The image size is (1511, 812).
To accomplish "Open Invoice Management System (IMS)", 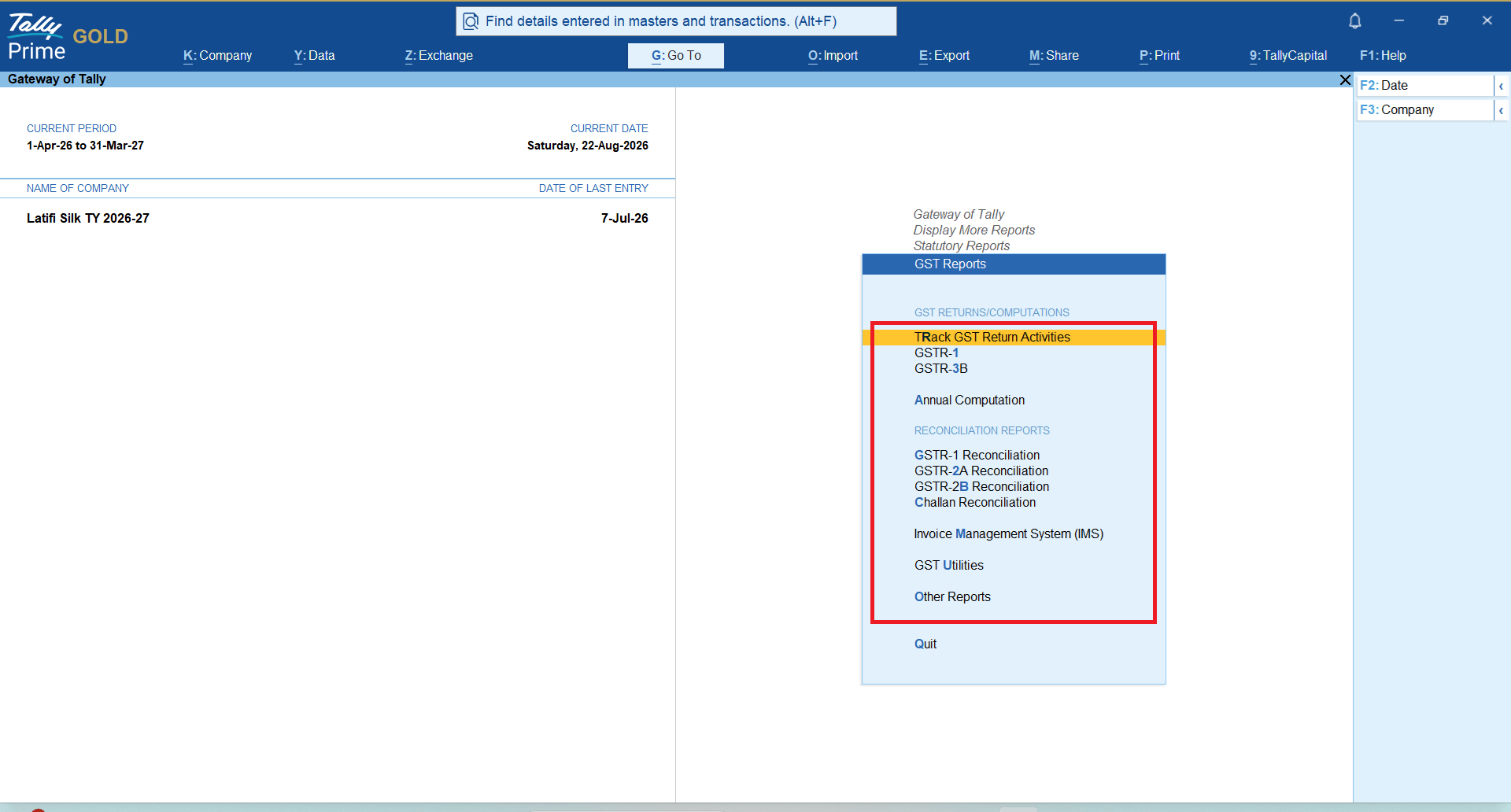I will [1008, 534].
